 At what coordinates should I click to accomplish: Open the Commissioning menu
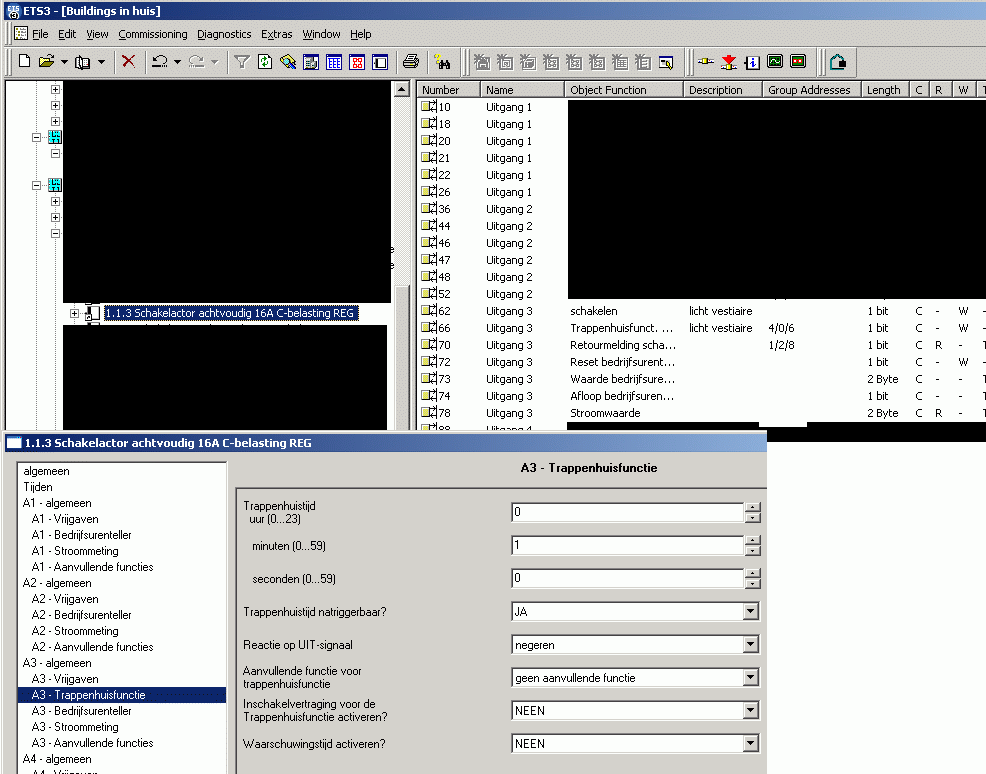pyautogui.click(x=153, y=34)
